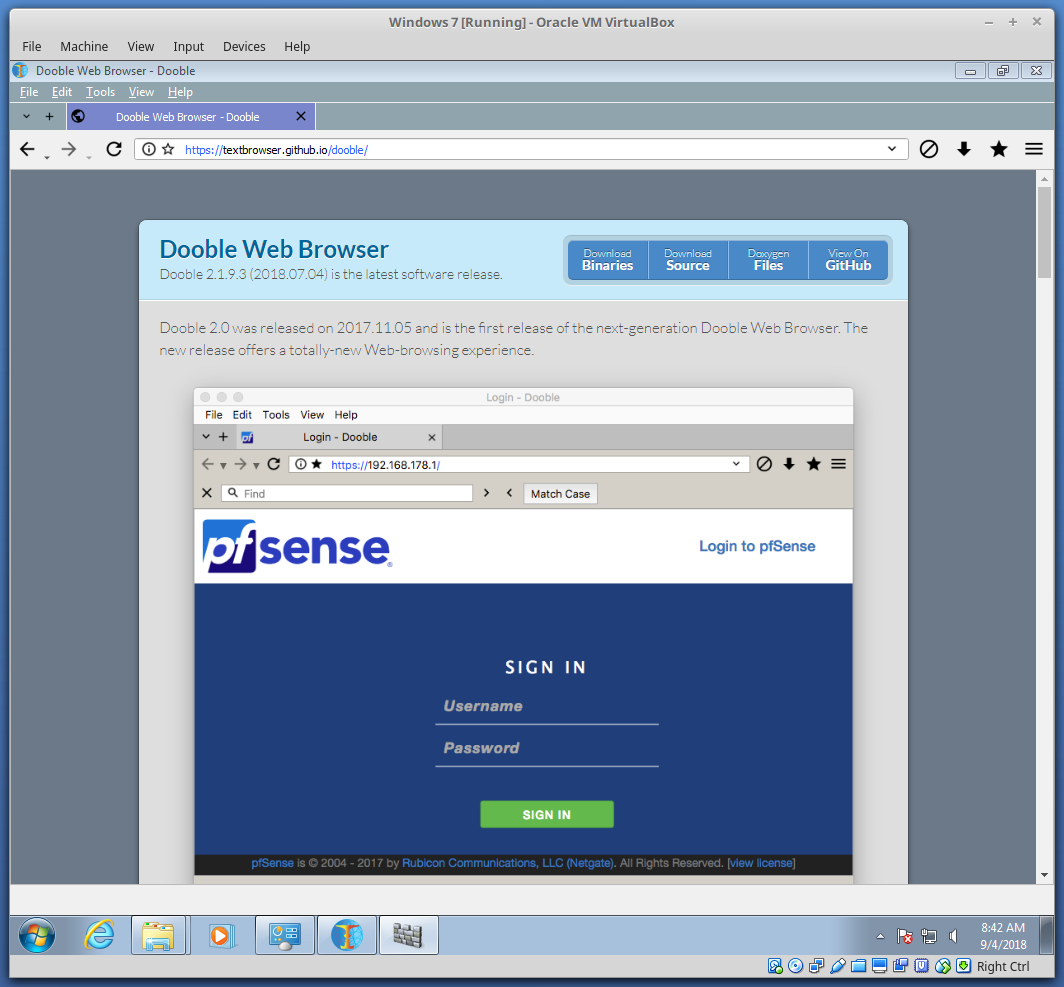The height and width of the screenshot is (987, 1064).
Task: Click View On GitHub button
Action: click(848, 260)
